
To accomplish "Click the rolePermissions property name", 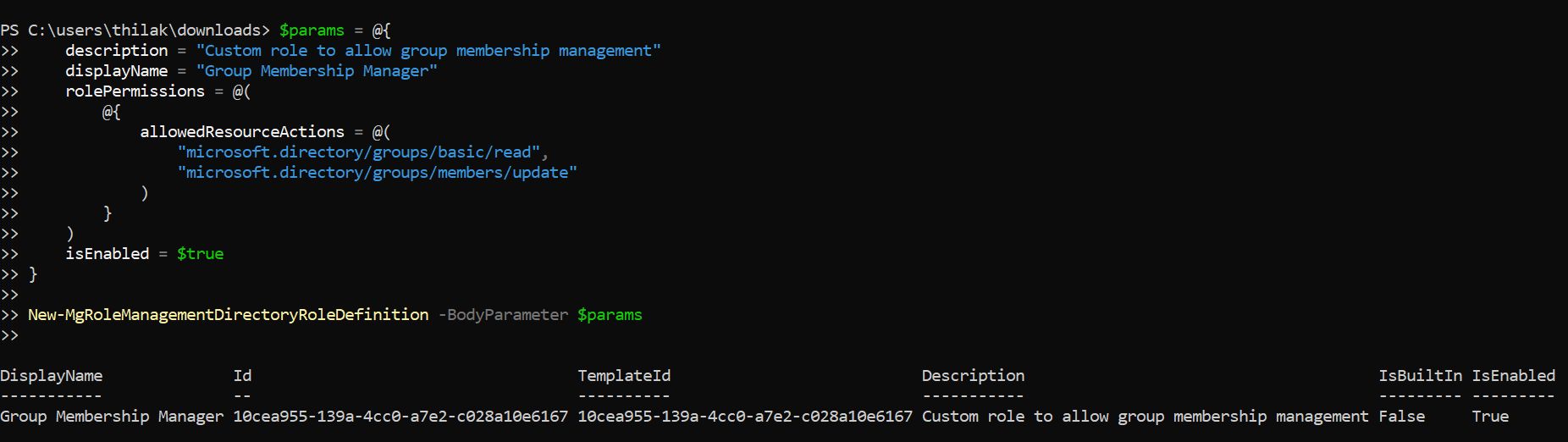I will tap(135, 91).
